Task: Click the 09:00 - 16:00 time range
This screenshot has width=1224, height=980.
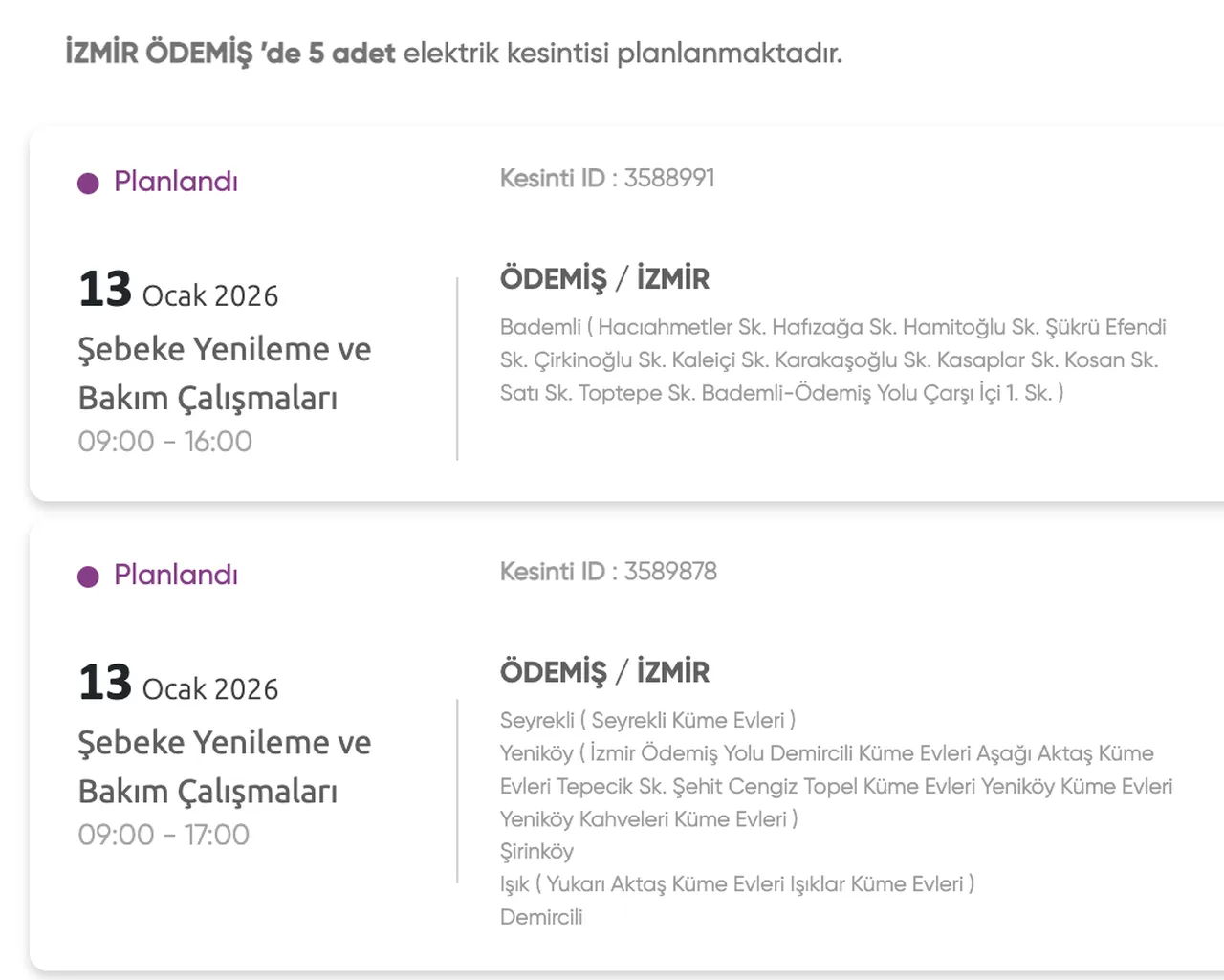Action: 165,442
